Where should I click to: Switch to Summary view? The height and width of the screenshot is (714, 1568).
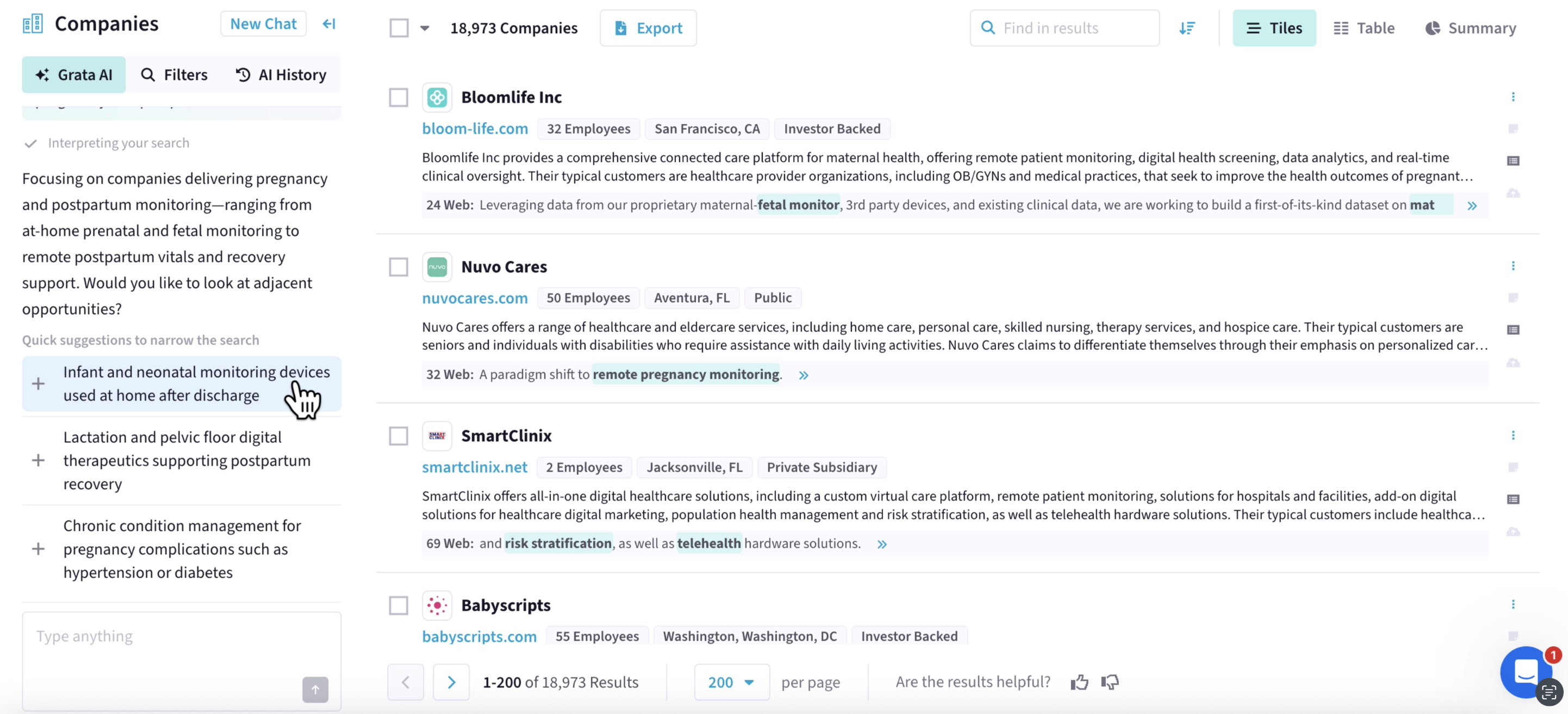[x=1470, y=27]
